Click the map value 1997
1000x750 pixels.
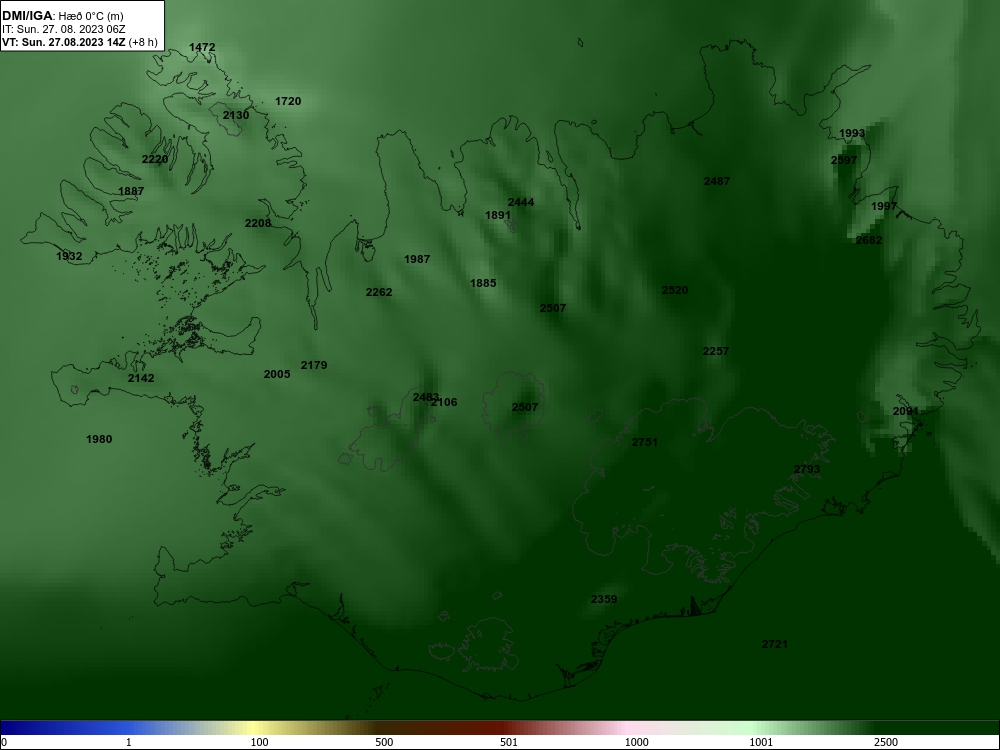[x=884, y=206]
